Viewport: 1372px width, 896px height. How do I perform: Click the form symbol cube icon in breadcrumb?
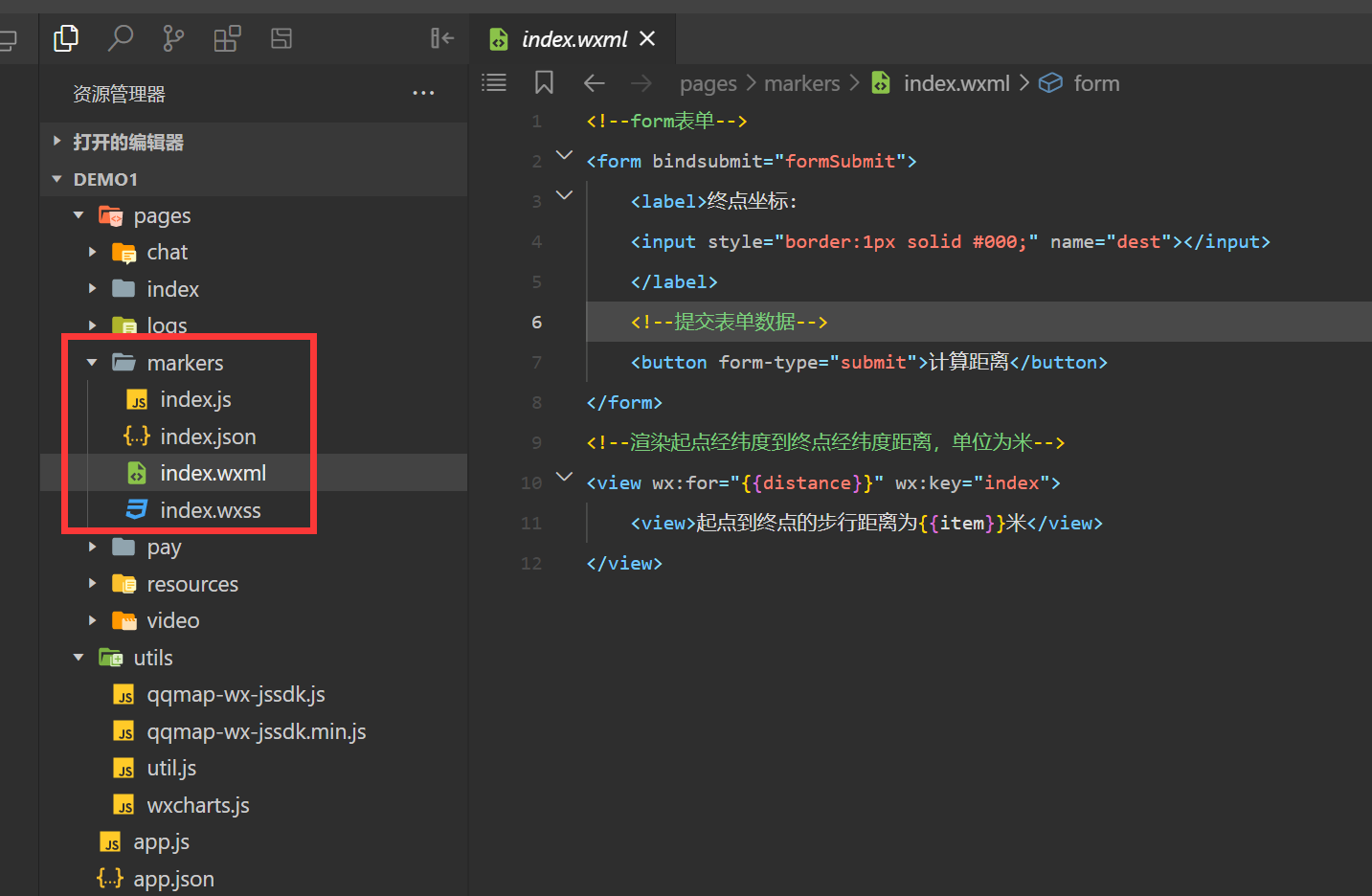pos(1050,83)
